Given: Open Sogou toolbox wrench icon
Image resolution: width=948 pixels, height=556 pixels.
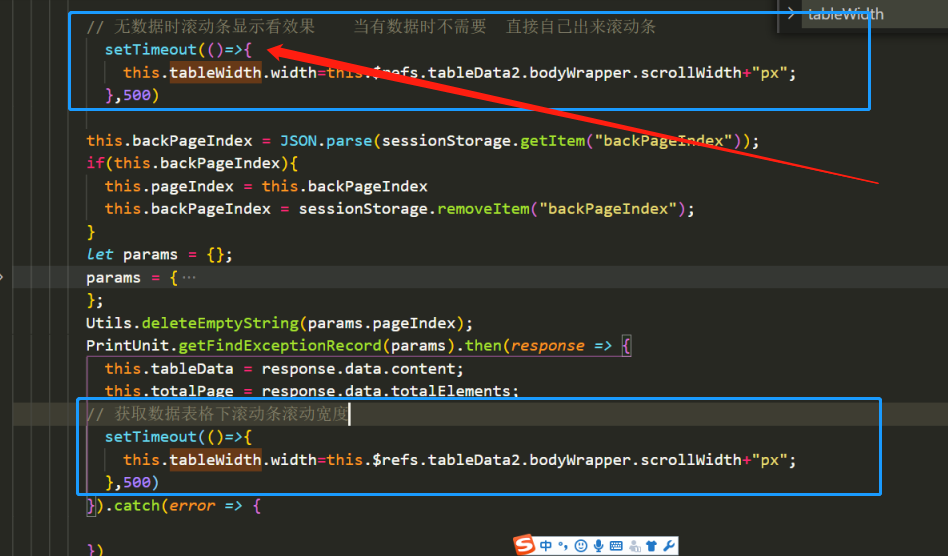Looking at the screenshot, I should (669, 546).
